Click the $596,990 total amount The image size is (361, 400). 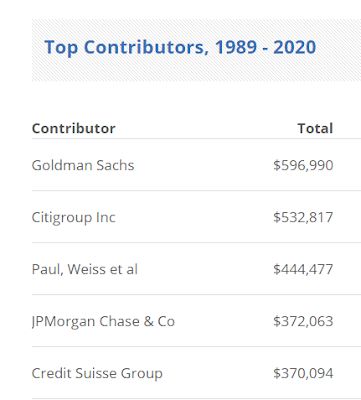point(303,165)
